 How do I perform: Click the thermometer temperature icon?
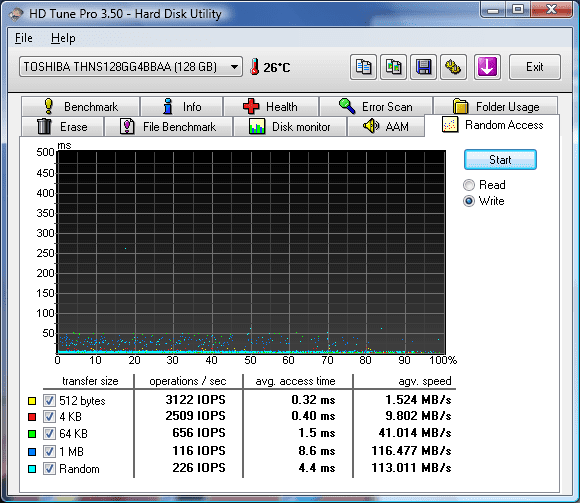(254, 67)
